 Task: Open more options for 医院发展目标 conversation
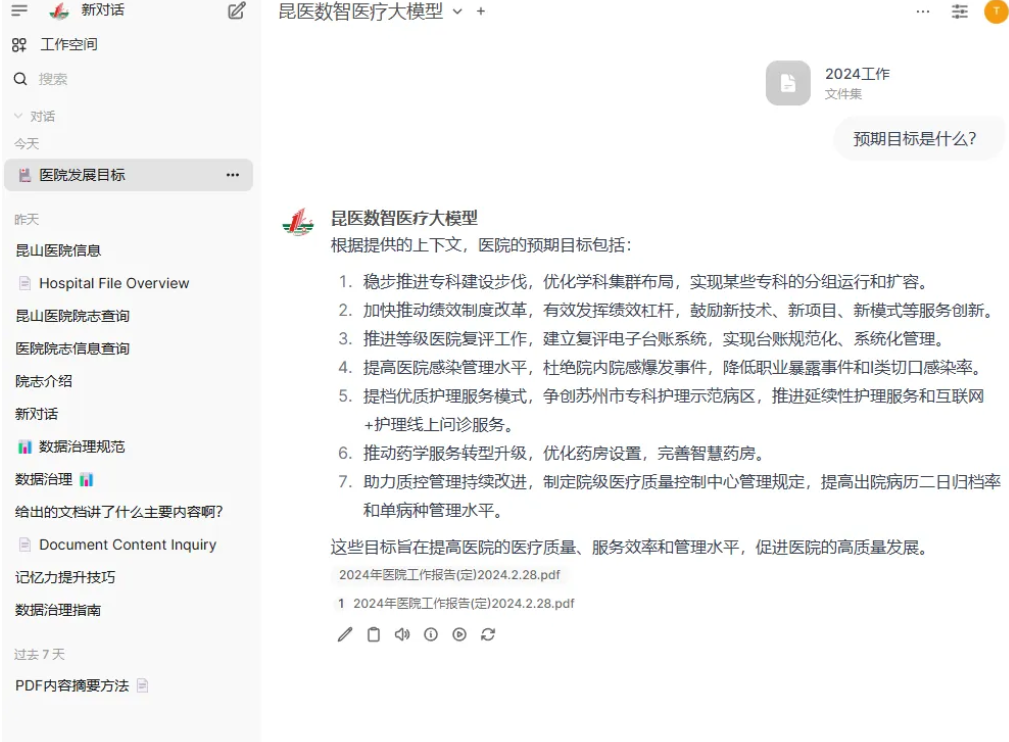click(233, 174)
